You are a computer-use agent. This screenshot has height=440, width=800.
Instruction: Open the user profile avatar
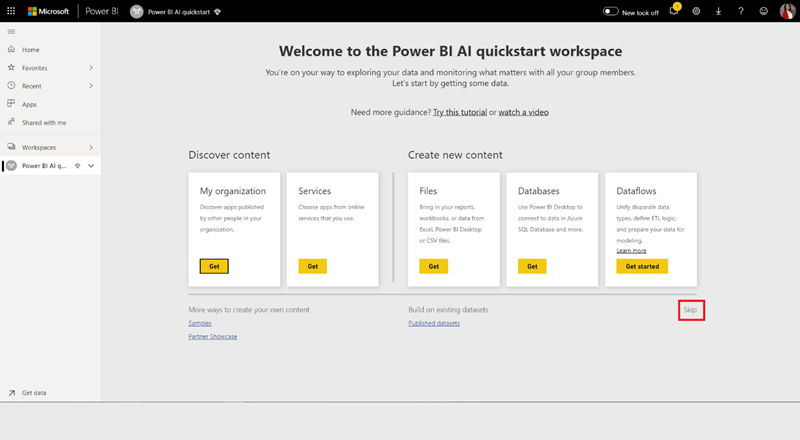pyautogui.click(x=786, y=11)
